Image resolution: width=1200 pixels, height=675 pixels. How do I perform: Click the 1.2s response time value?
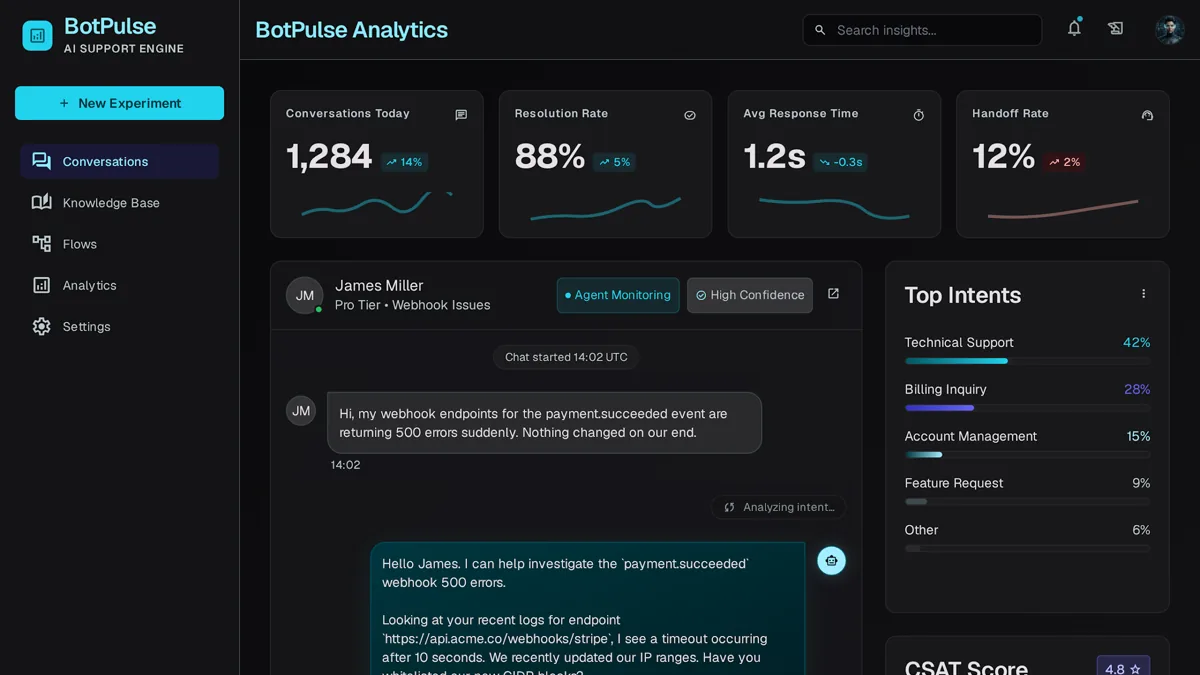click(774, 157)
